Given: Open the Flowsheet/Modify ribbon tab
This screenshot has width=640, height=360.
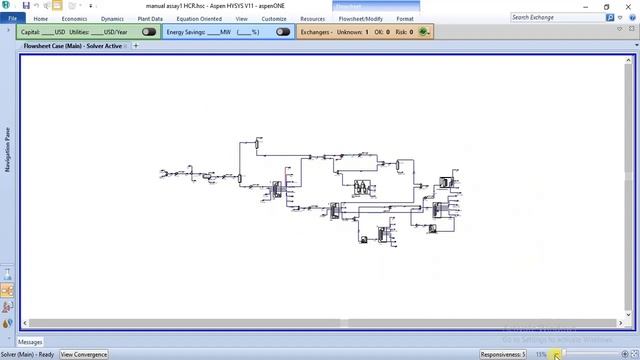Looking at the screenshot, I should [360, 19].
